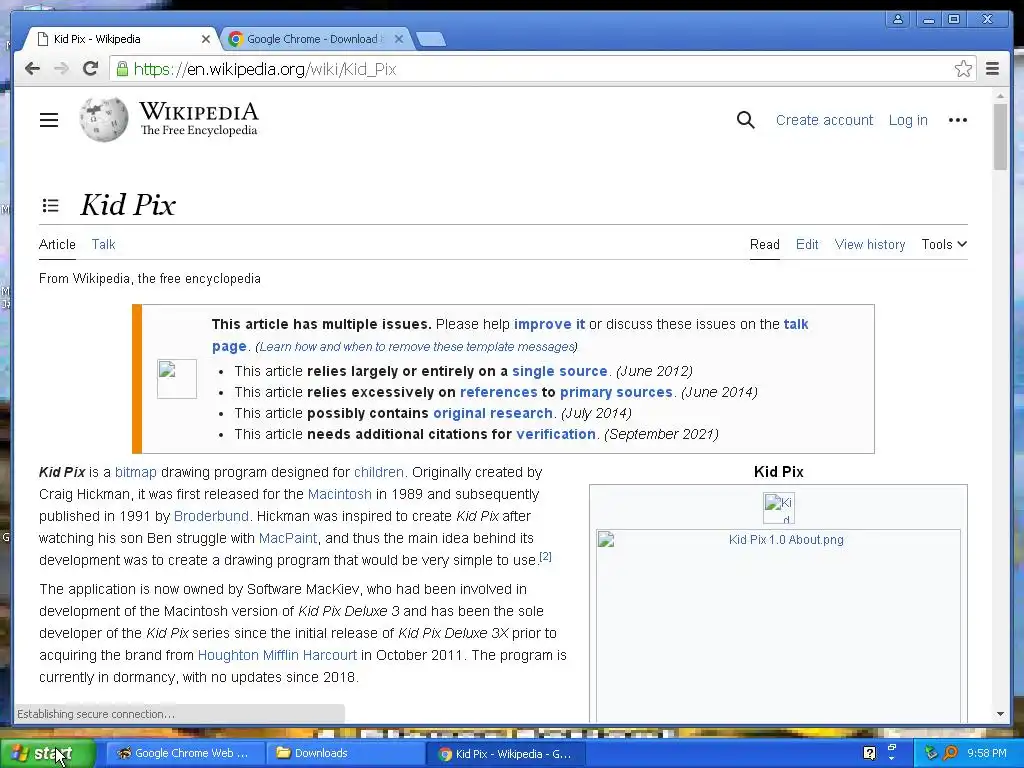Follow the 'bitmap' link
The width and height of the screenshot is (1024, 768).
[x=136, y=472]
